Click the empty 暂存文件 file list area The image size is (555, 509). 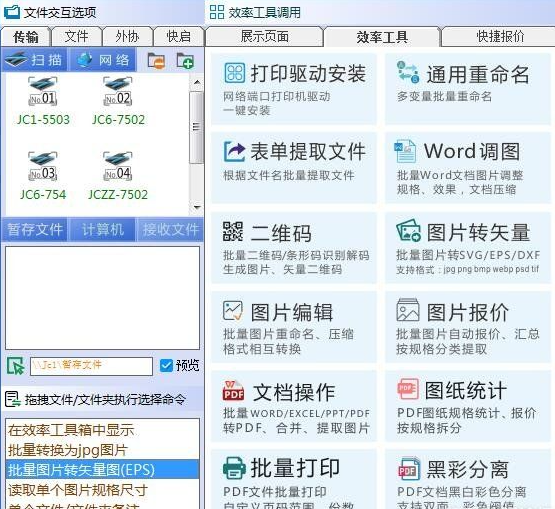click(102, 298)
